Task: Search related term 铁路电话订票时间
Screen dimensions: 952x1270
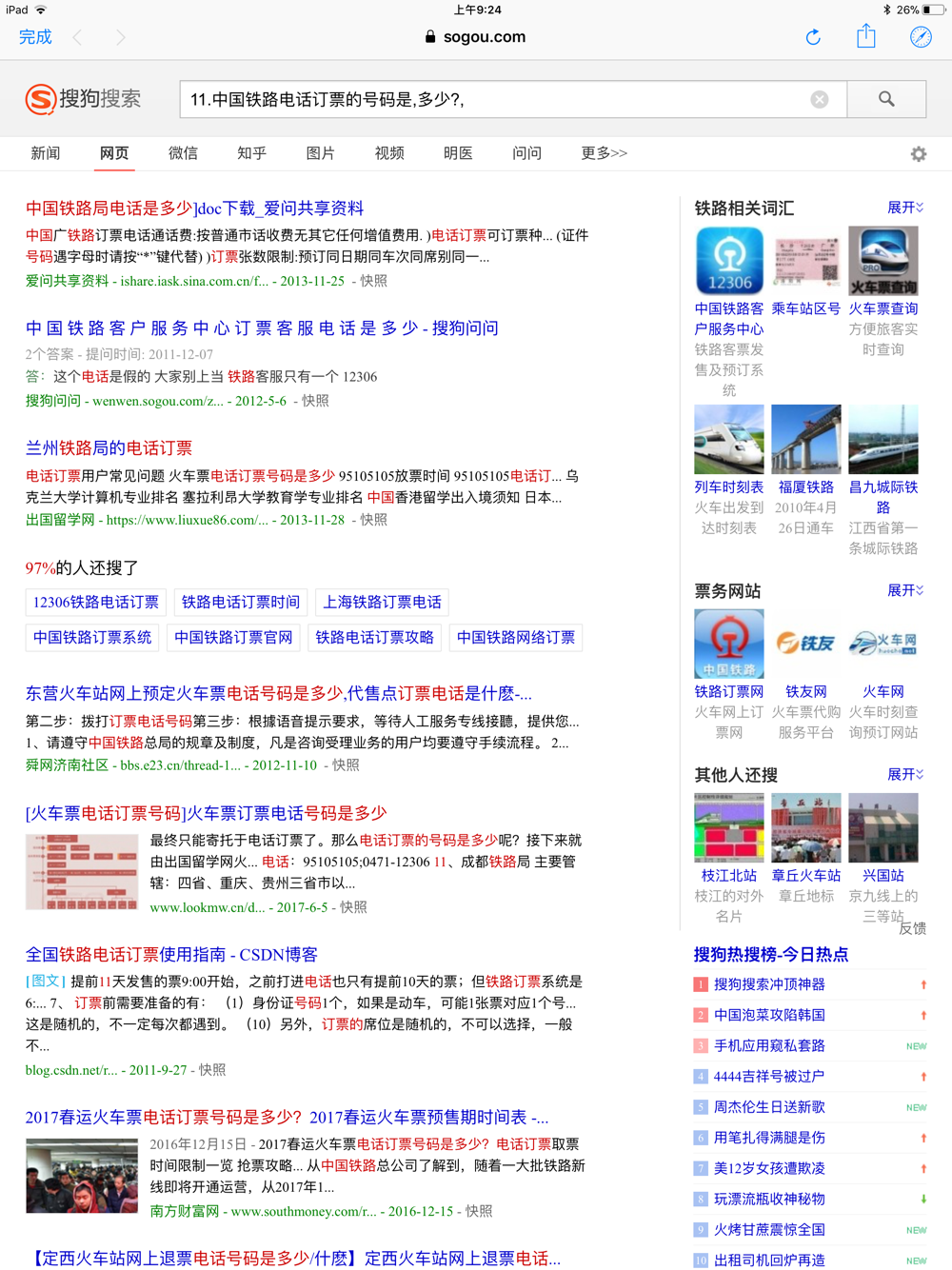Action: point(241,602)
